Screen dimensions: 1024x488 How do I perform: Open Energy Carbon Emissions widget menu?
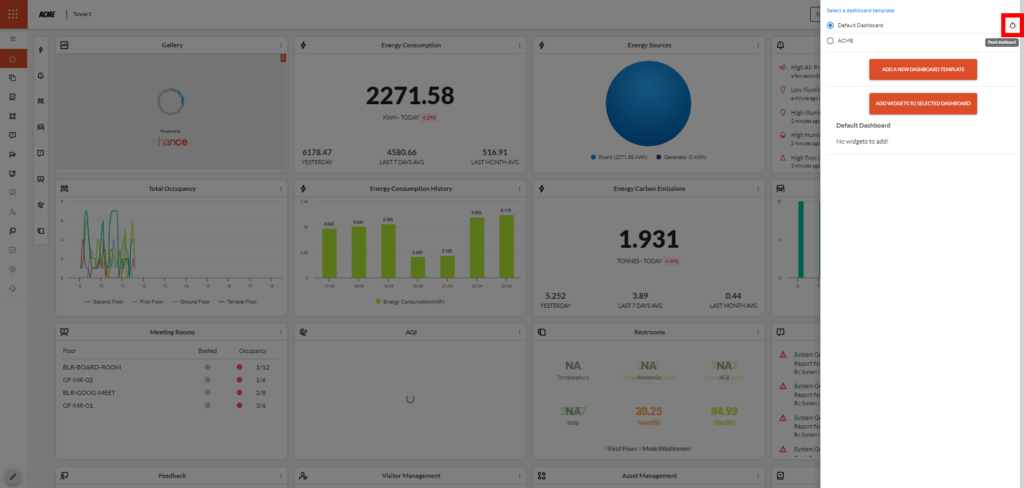tap(757, 189)
